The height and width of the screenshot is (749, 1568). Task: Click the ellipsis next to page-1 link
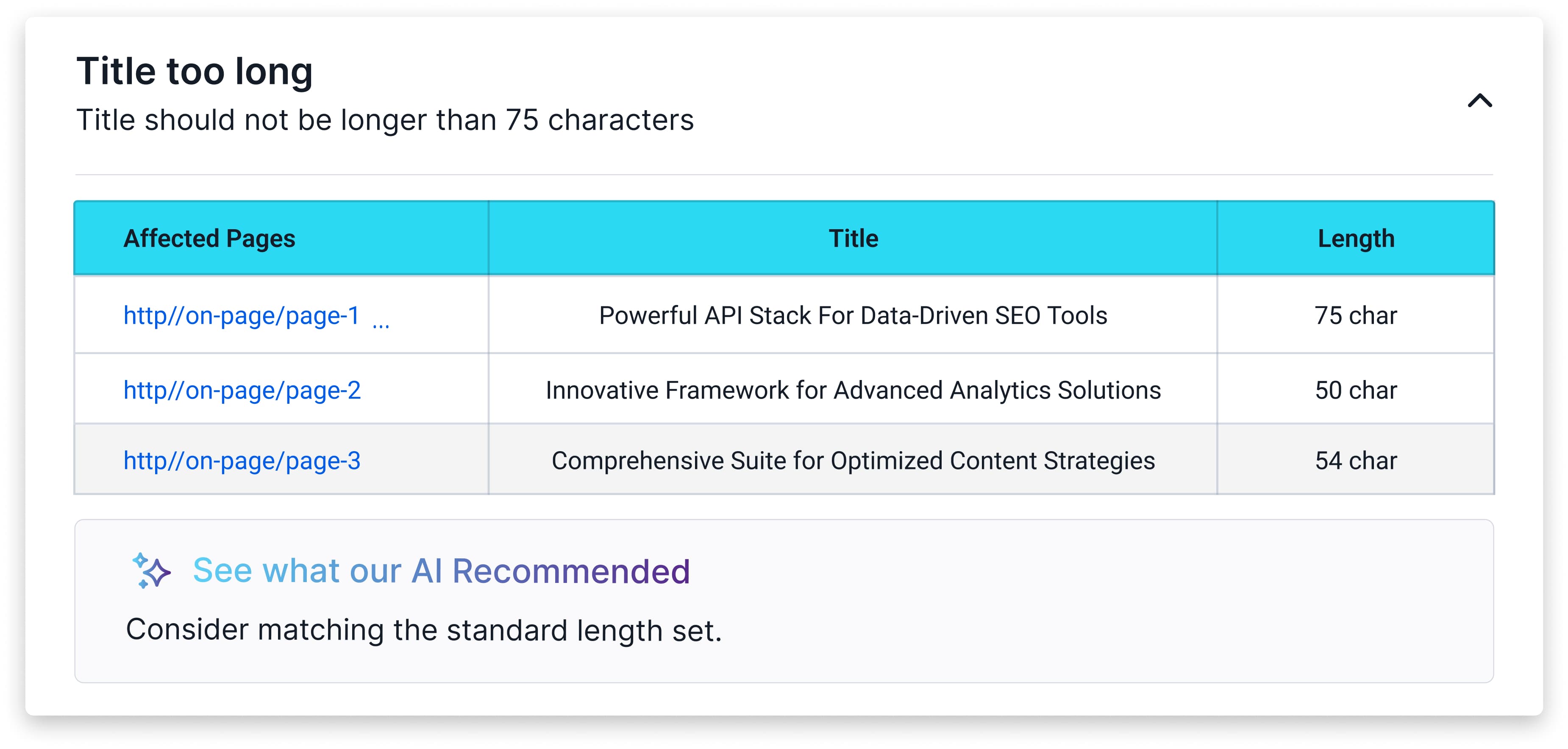(381, 325)
